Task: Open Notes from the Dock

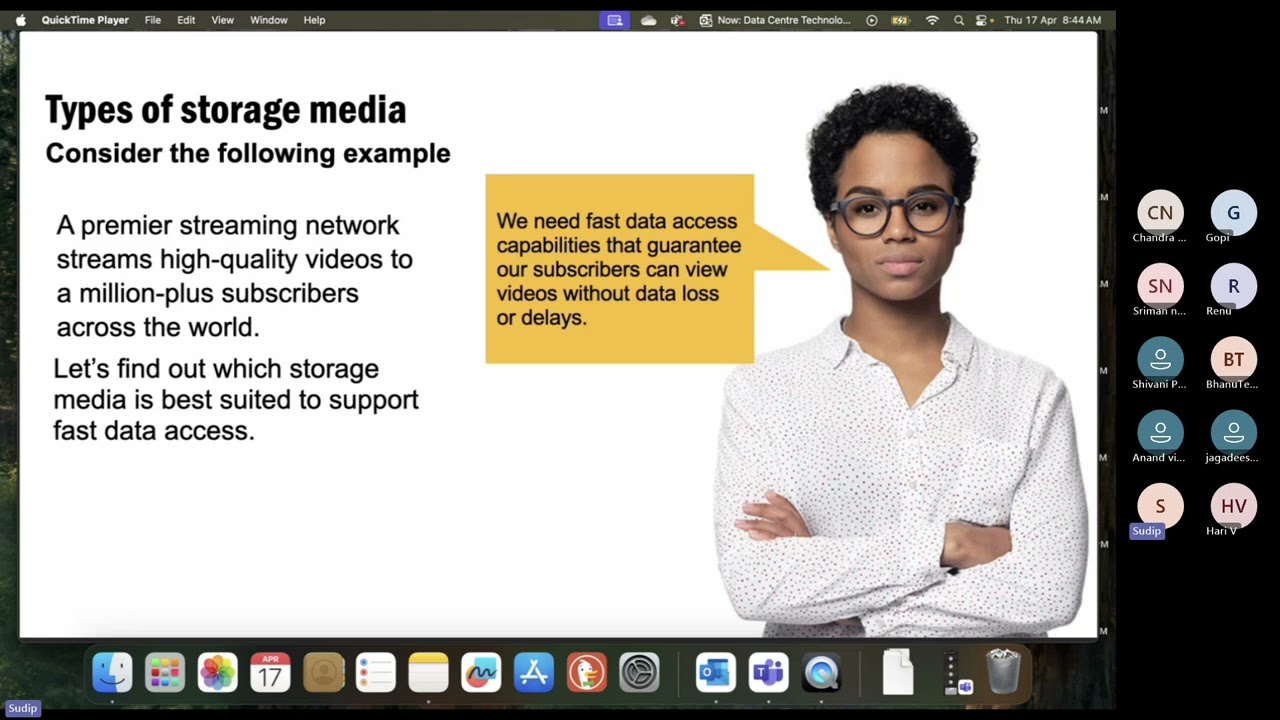Action: coord(428,672)
